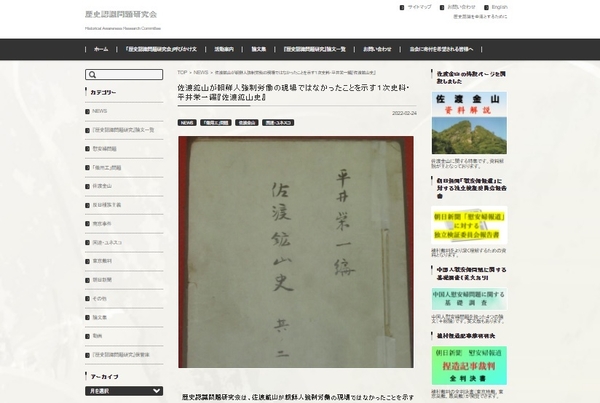Click the アーカイブ sidebar heading
This screenshot has height=403, width=600.
coord(104,377)
